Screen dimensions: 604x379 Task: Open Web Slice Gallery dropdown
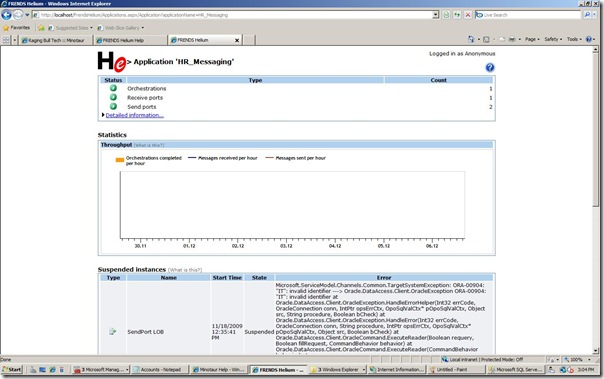tap(121, 28)
